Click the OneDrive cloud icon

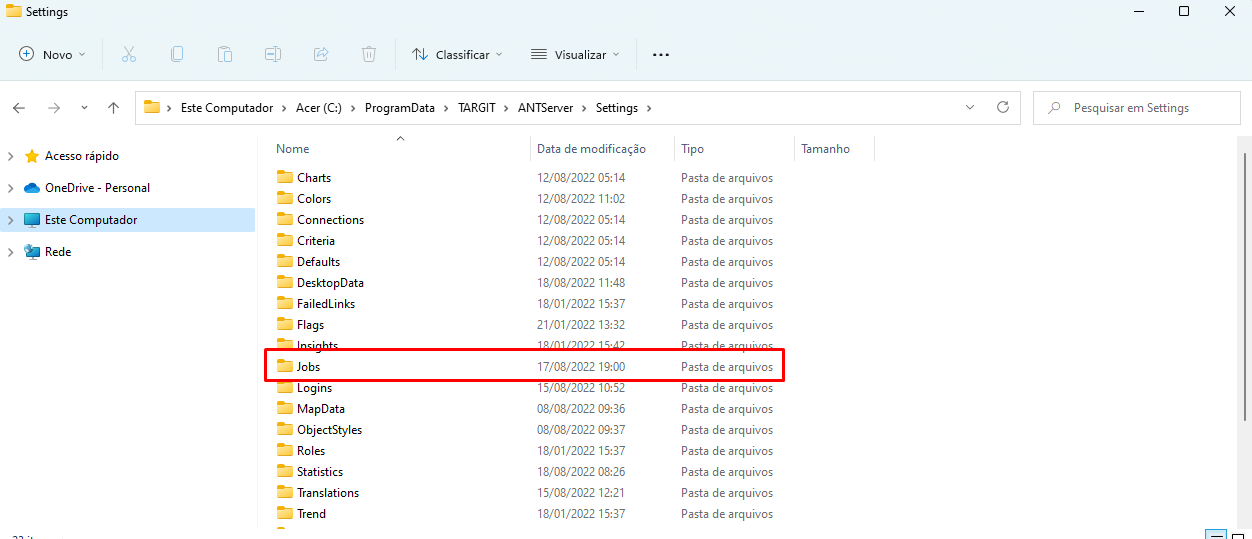click(x=32, y=187)
